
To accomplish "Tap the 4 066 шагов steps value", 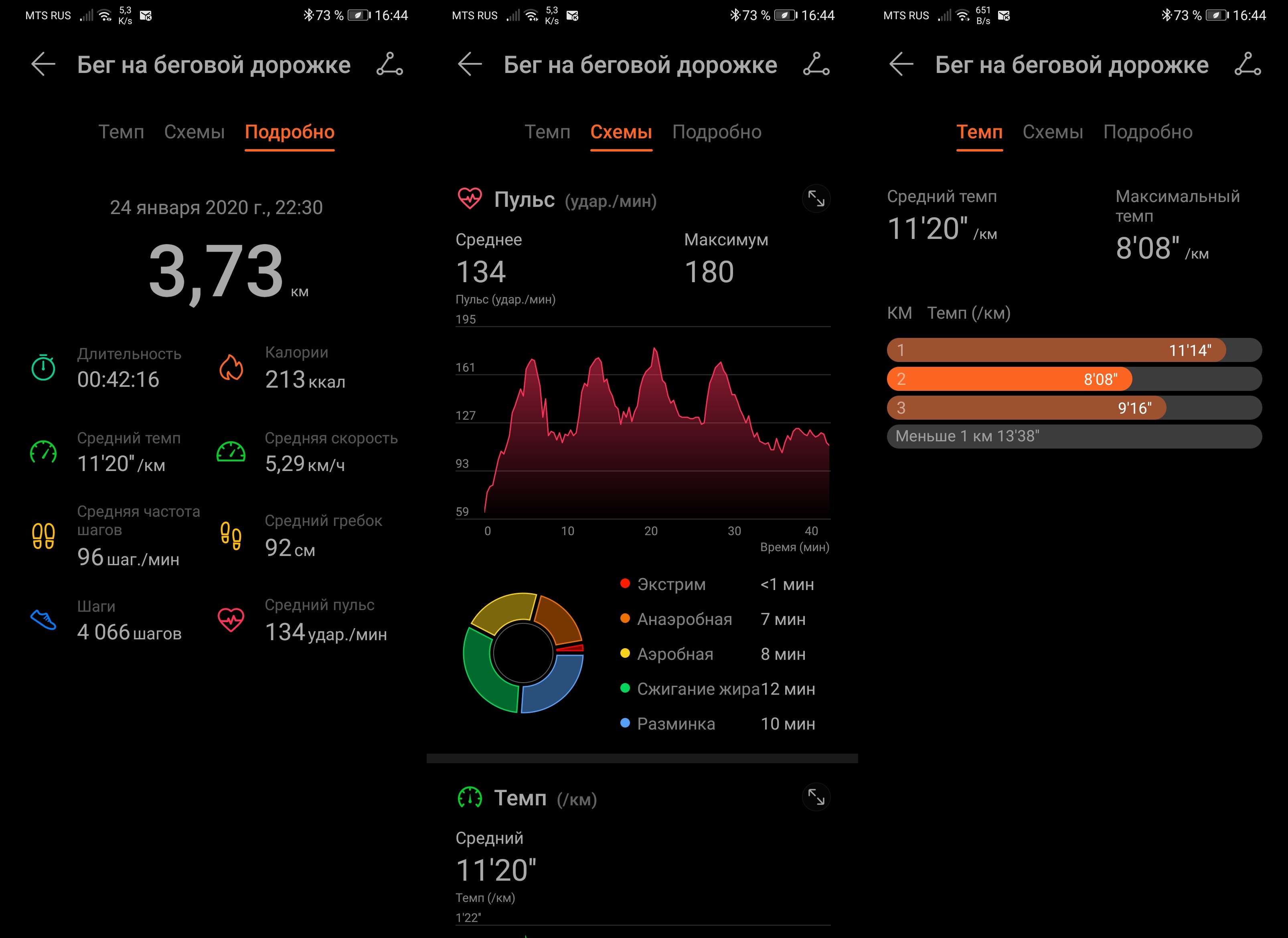I will [130, 632].
